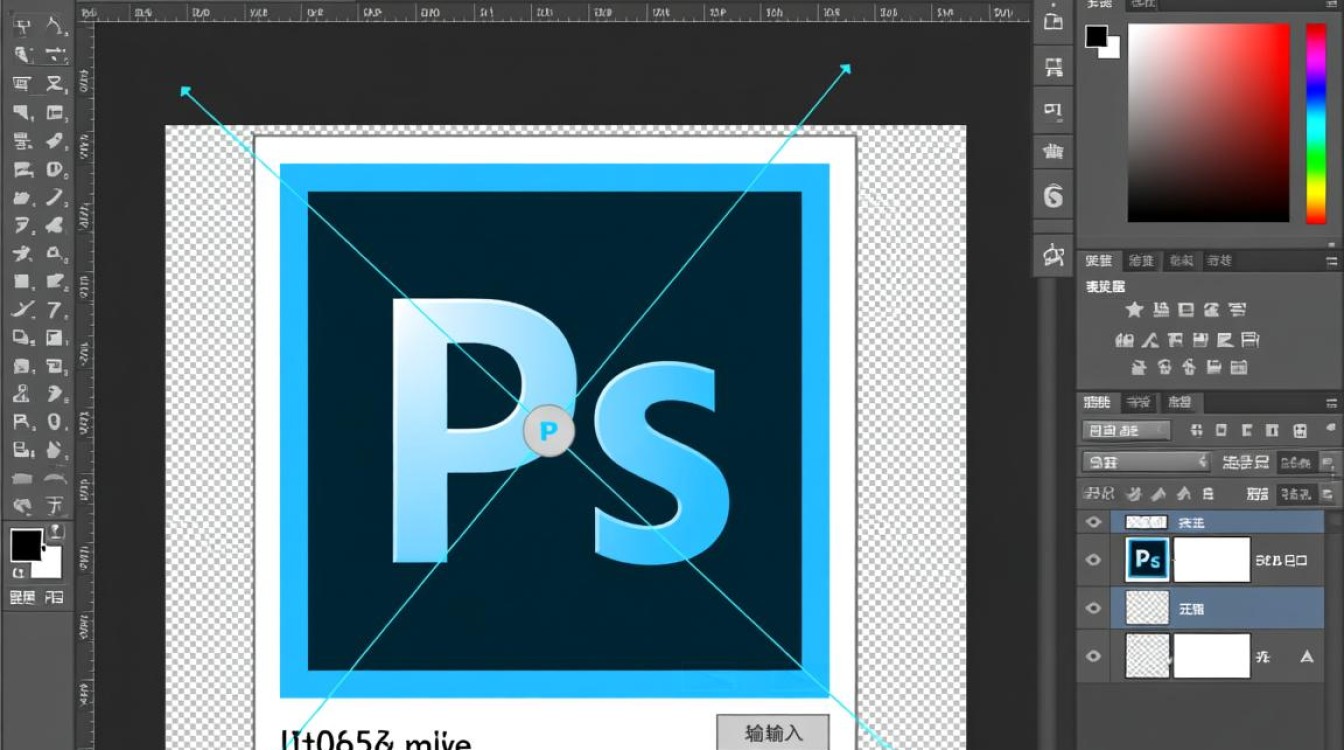The image size is (1344, 750).
Task: Hide the Ps logo layer using its eye
Action: coord(1093,560)
